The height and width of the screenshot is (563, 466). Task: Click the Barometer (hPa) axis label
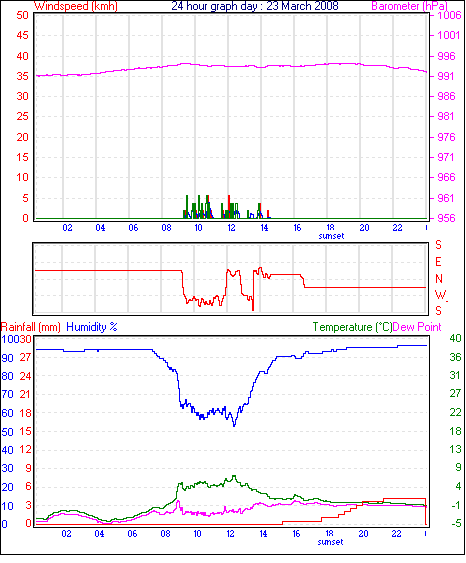pos(409,6)
